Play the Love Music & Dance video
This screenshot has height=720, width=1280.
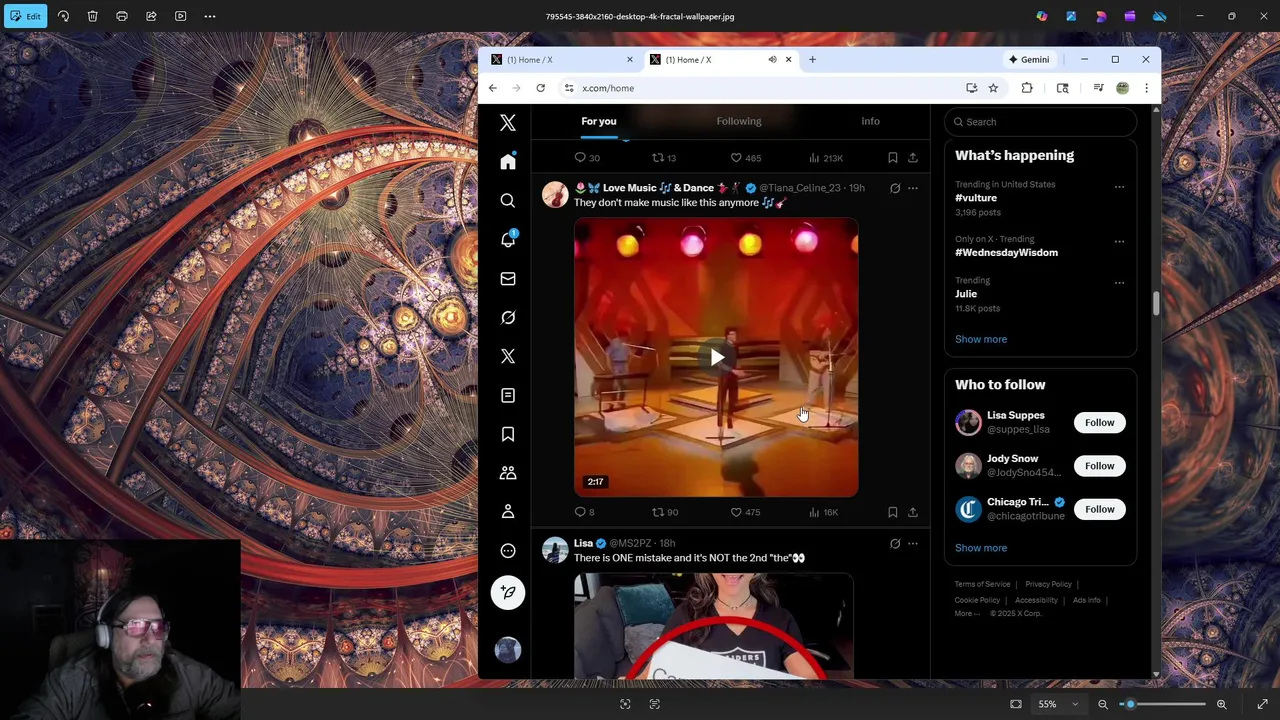pyautogui.click(x=716, y=357)
